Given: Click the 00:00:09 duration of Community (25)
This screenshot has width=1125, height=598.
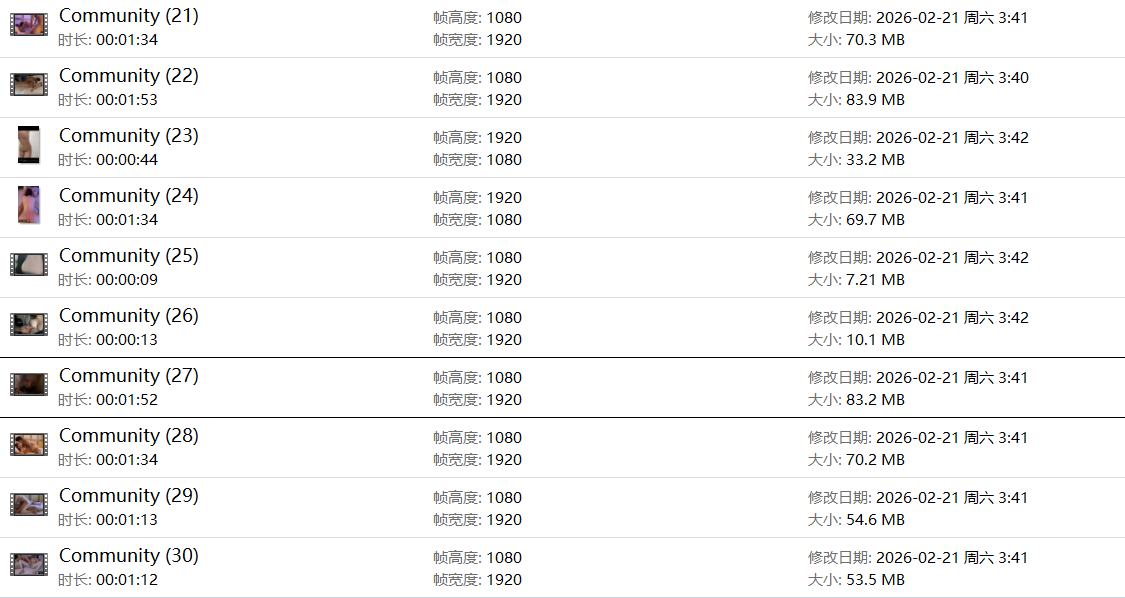Looking at the screenshot, I should coord(126,280).
